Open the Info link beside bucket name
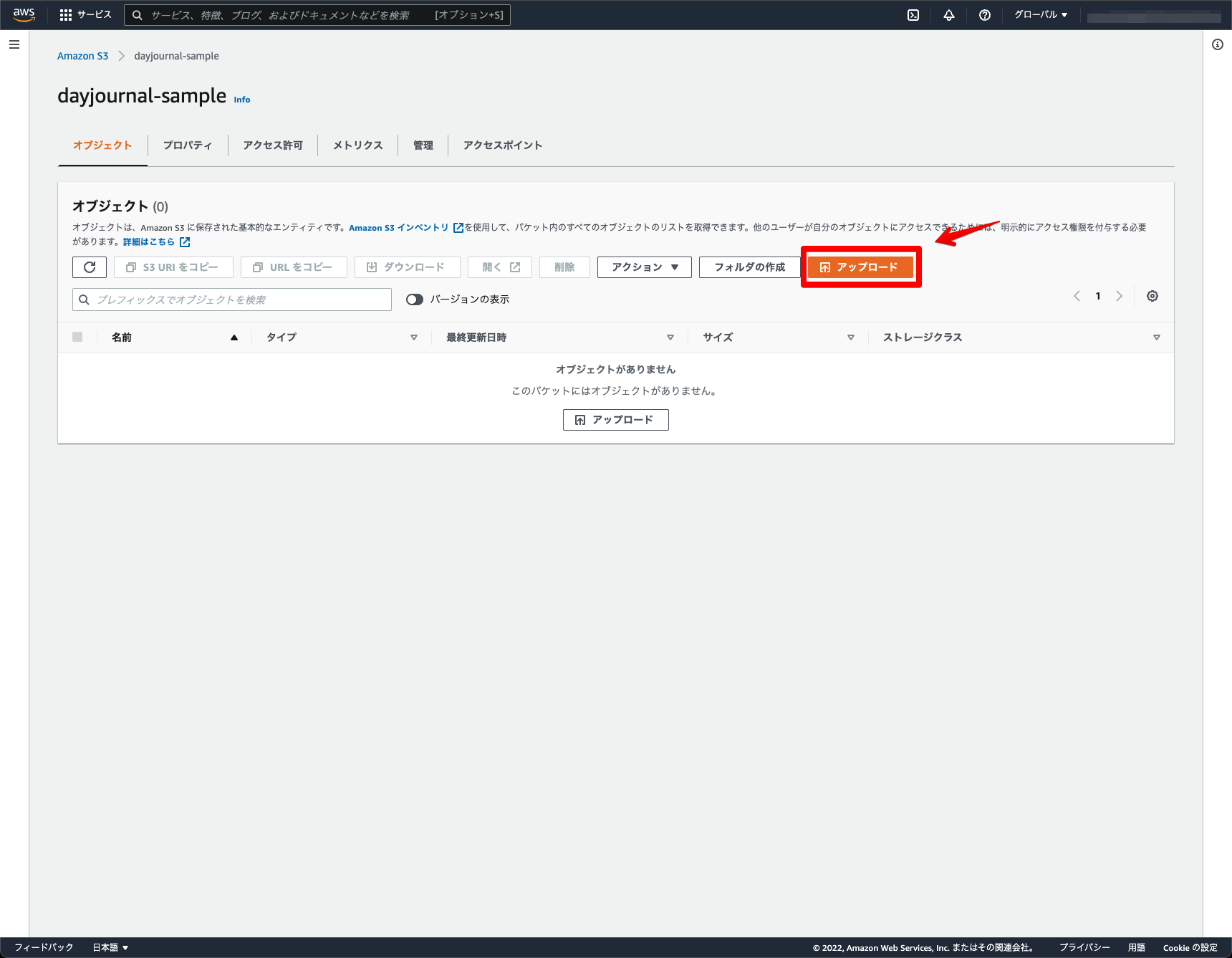Screen dimensions: 1232x958 pos(242,100)
